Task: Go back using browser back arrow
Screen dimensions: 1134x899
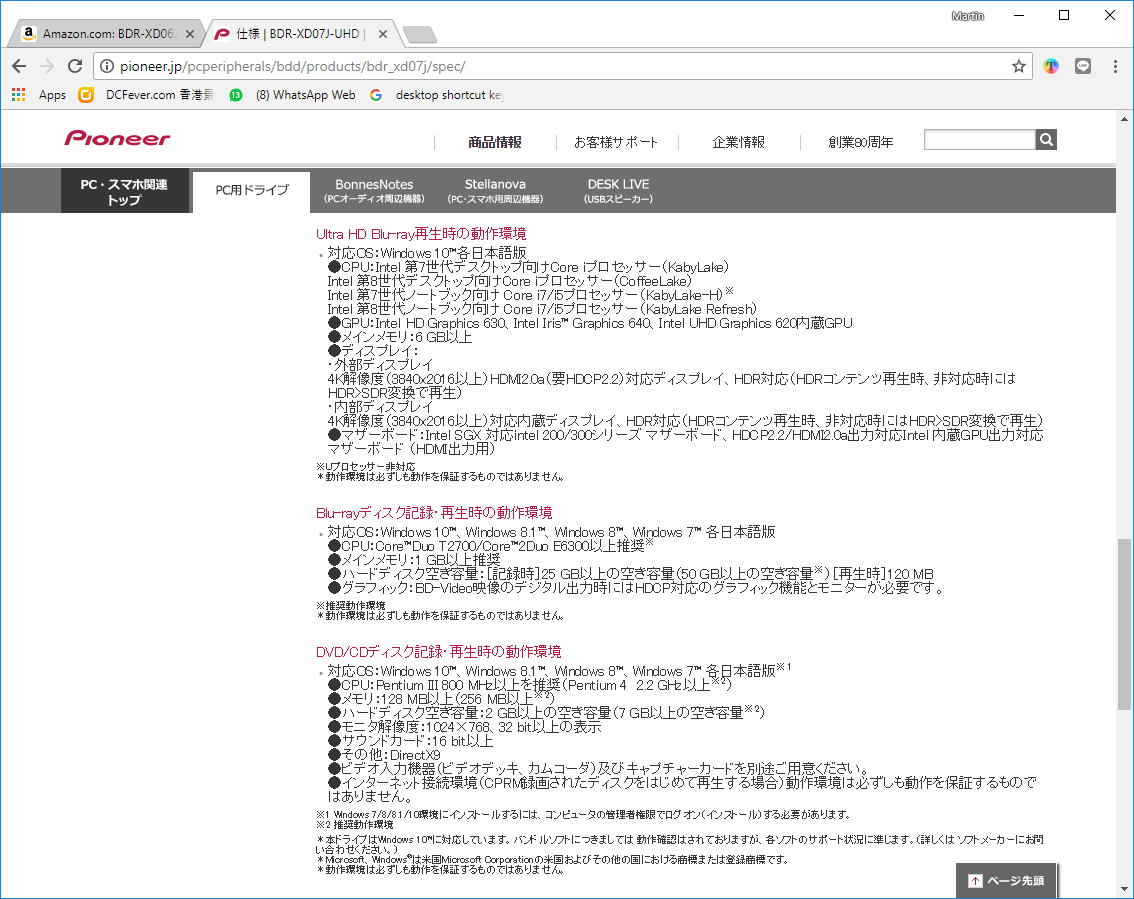Action: tap(19, 66)
